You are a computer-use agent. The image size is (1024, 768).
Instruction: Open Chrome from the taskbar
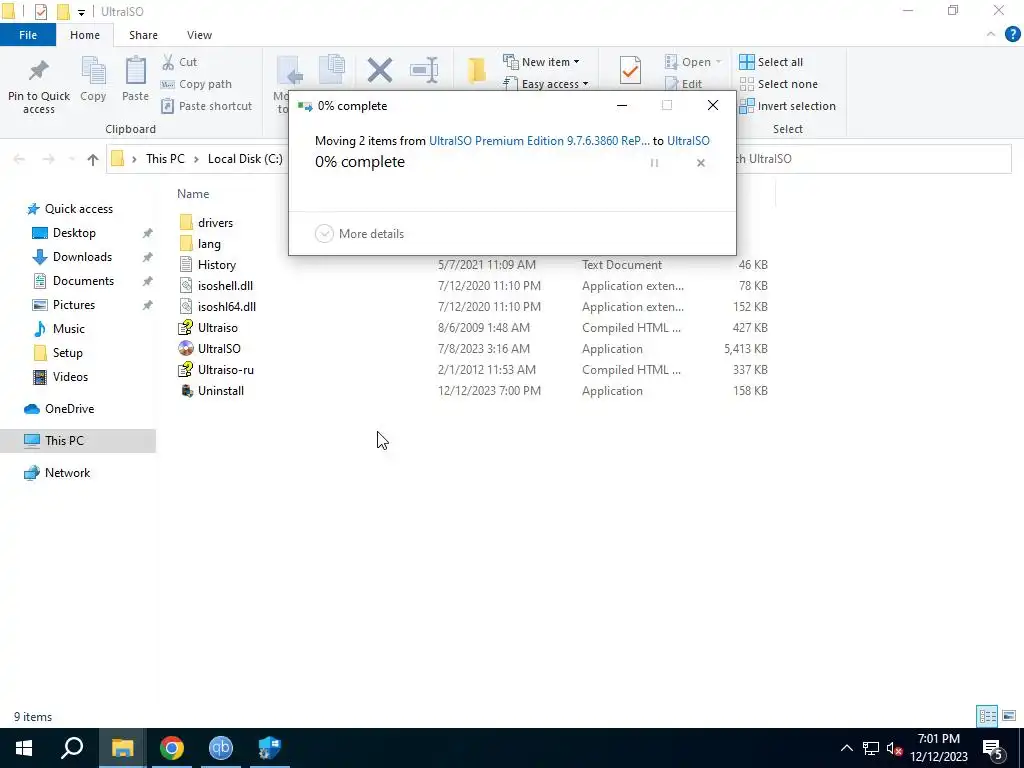point(171,748)
